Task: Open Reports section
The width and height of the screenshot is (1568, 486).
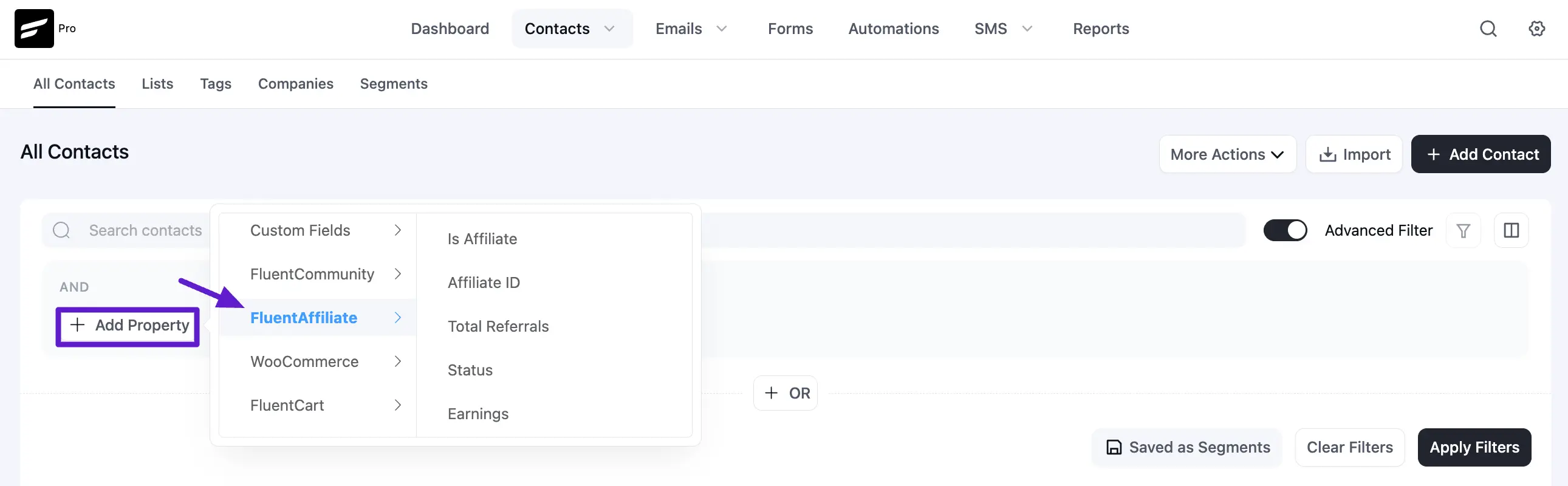Action: (1101, 29)
